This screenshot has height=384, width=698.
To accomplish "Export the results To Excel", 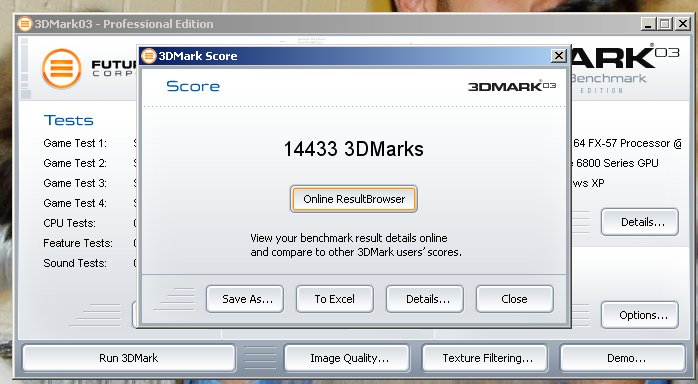I will pos(335,299).
